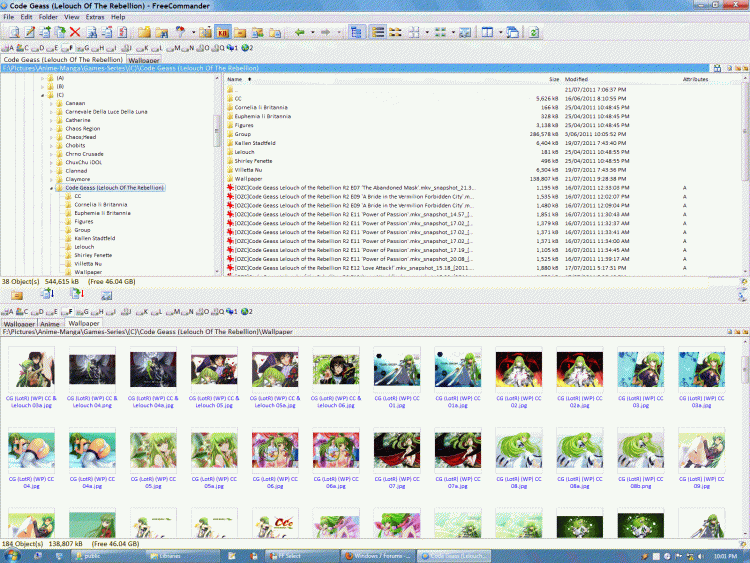Click the cascading windows toolbar icon
This screenshot has height=563, width=750.
point(512,32)
